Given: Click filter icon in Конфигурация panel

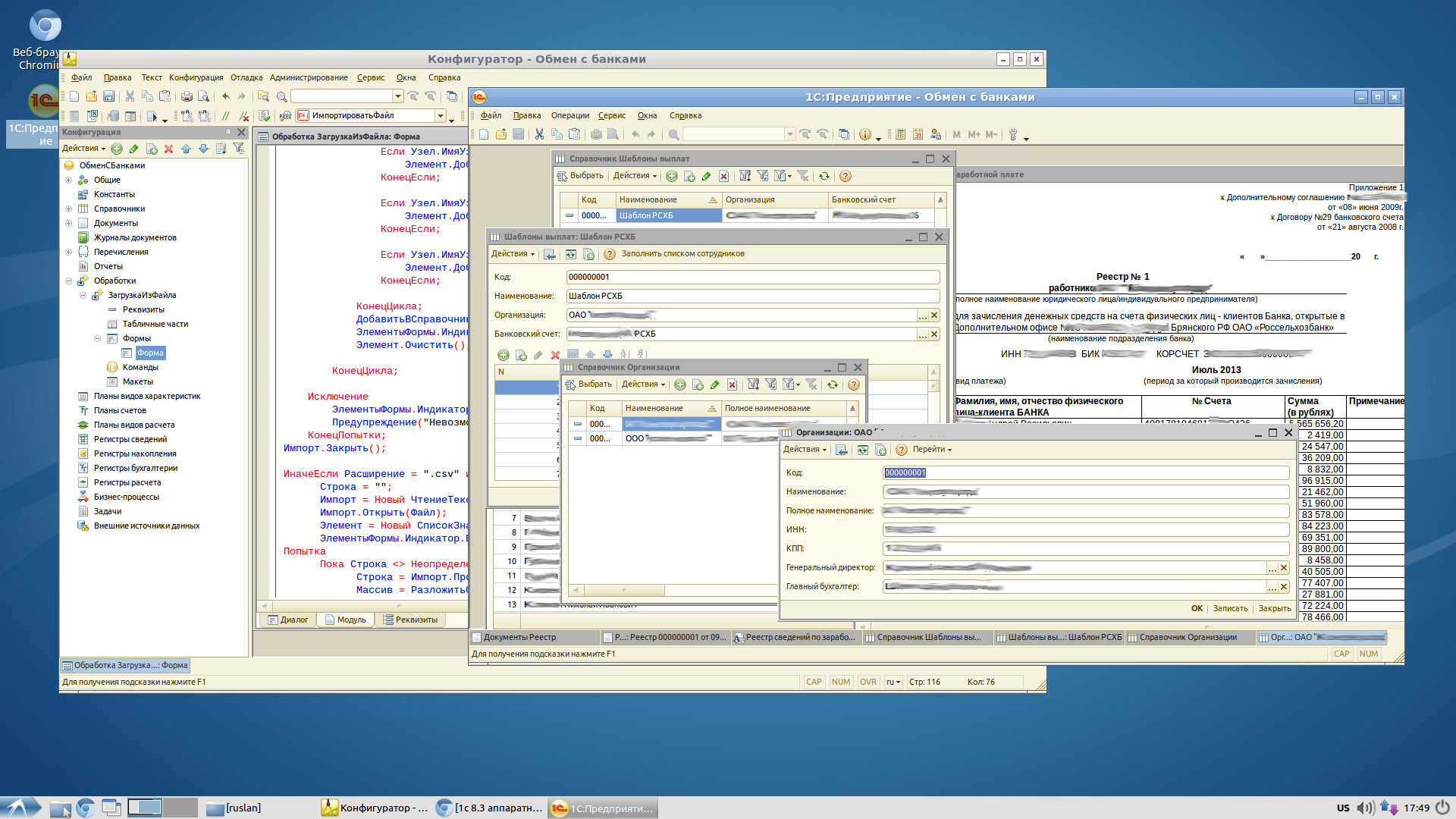Looking at the screenshot, I should click(x=239, y=149).
